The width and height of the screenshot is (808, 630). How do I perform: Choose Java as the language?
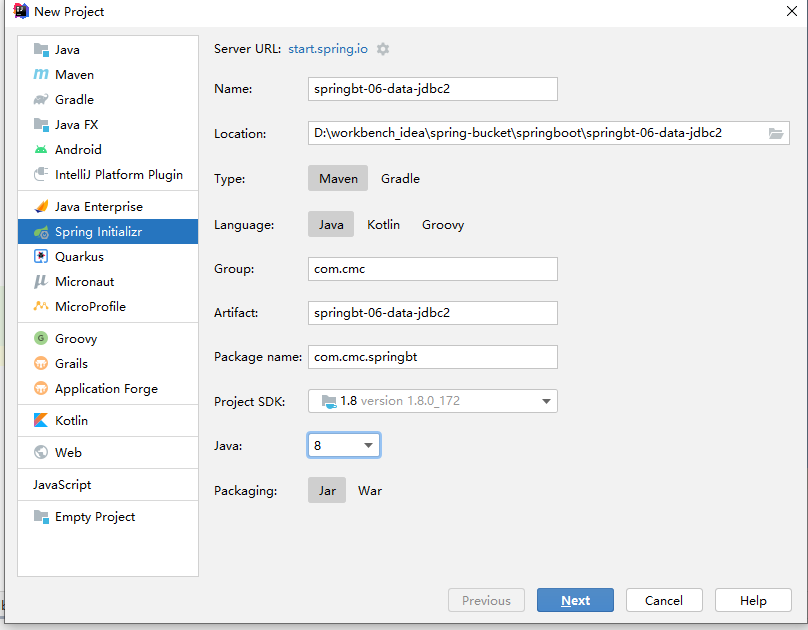point(331,224)
